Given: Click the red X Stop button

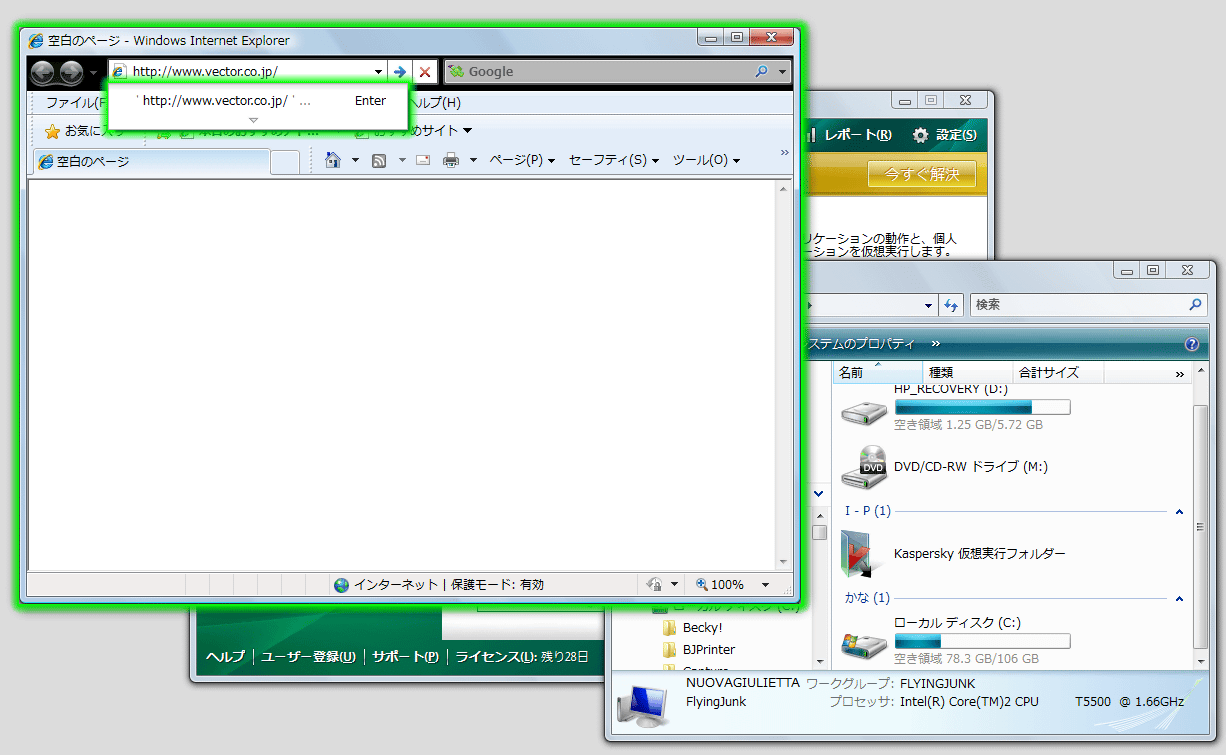Looking at the screenshot, I should [x=425, y=72].
